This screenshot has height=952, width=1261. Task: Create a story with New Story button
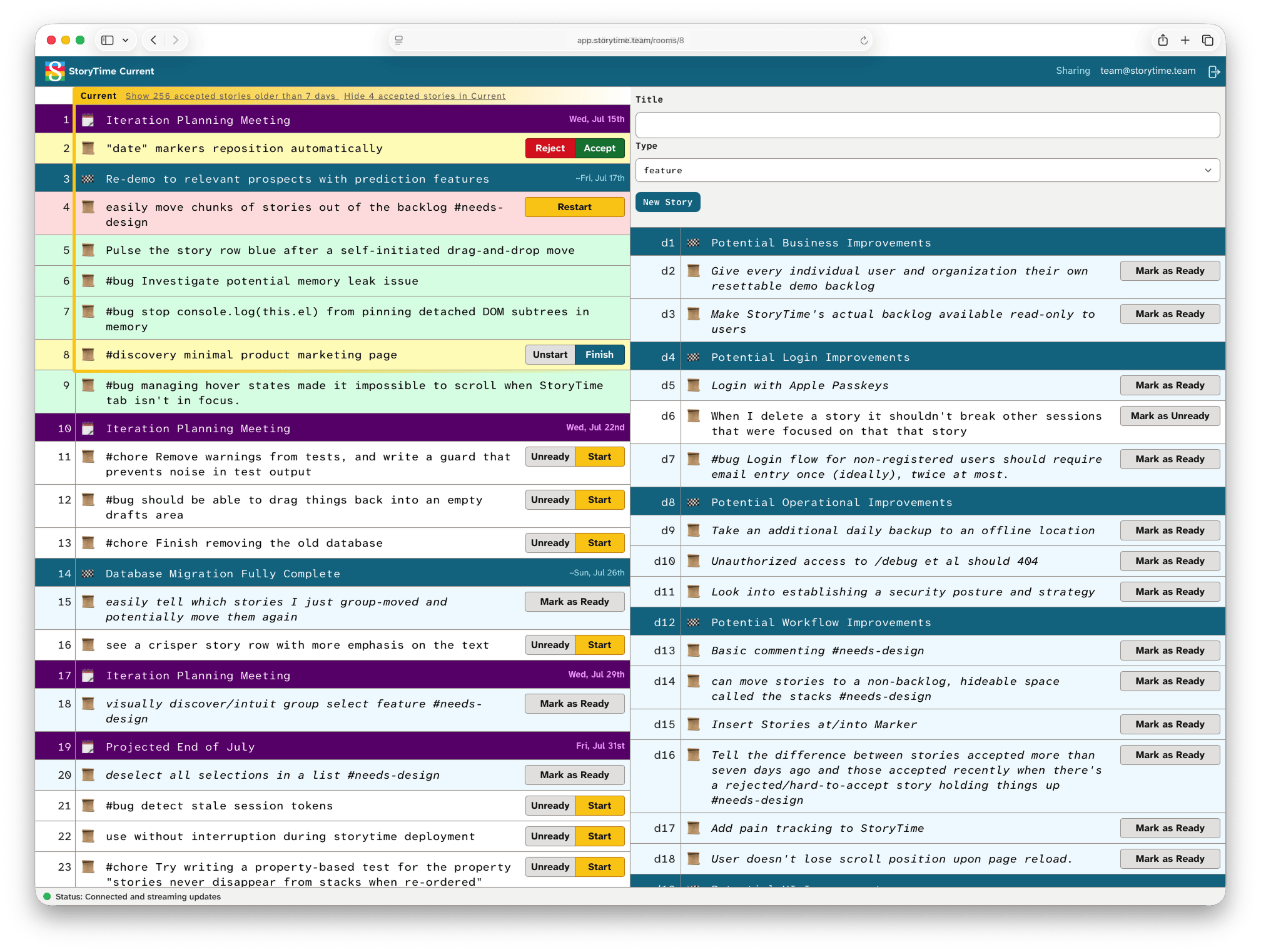[x=667, y=202]
